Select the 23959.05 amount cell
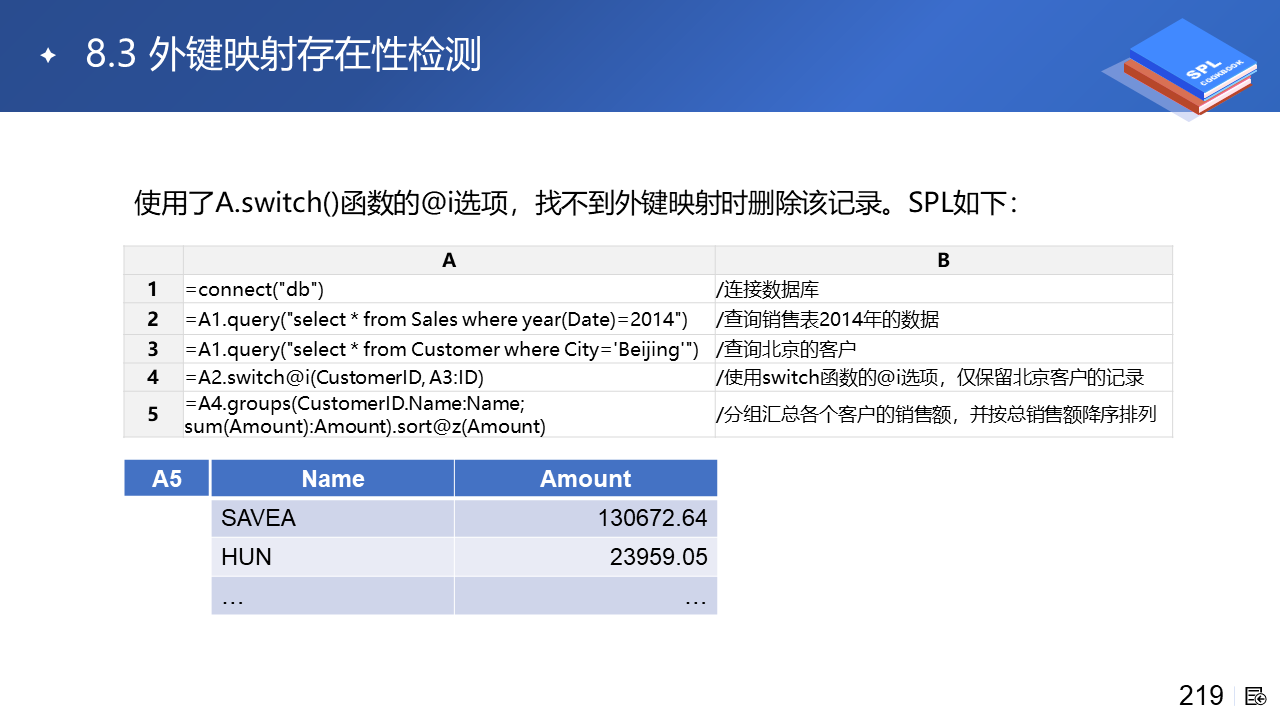Image resolution: width=1280 pixels, height=720 pixels. (585, 557)
